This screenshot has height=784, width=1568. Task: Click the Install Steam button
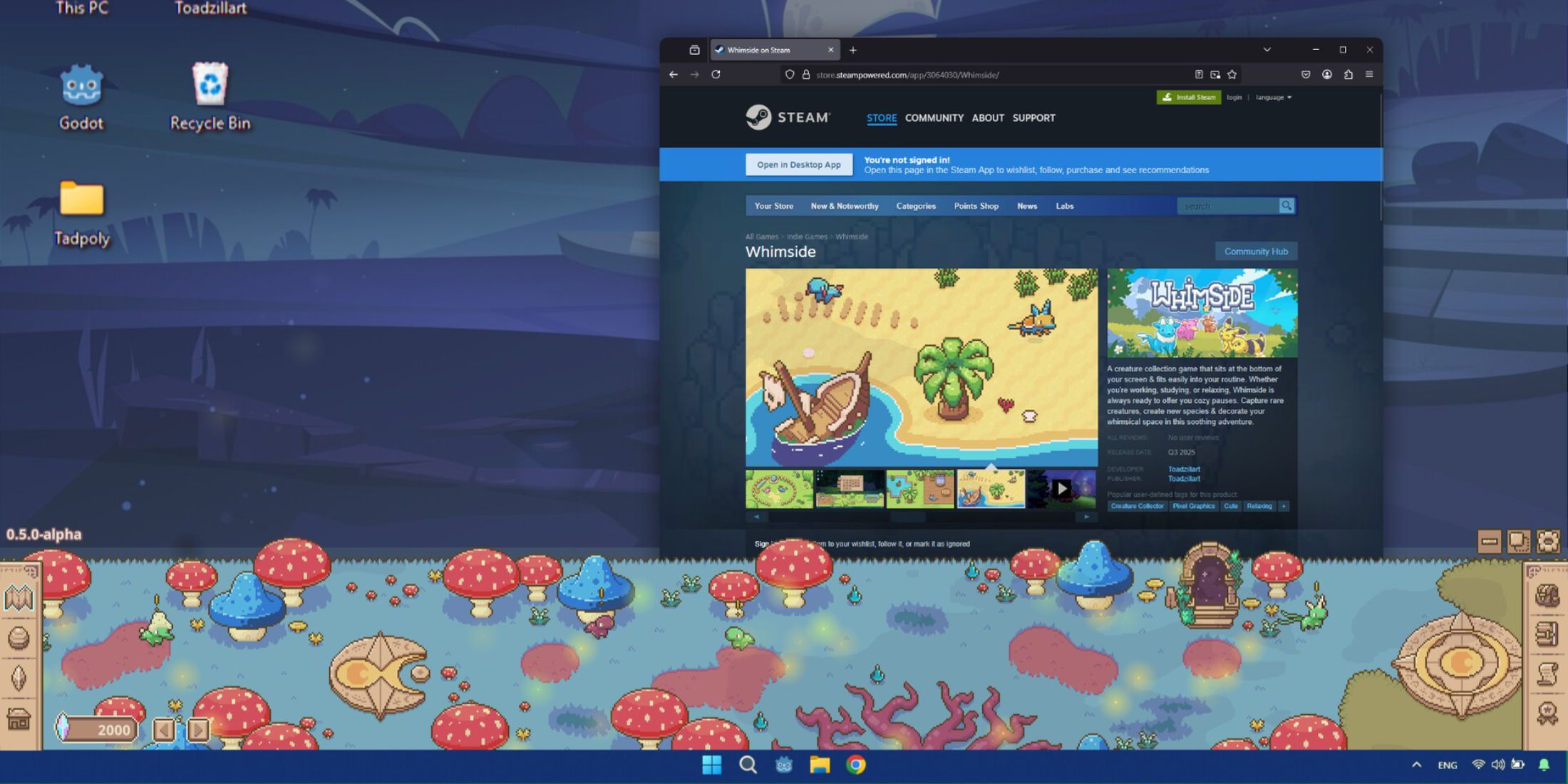coord(1188,97)
